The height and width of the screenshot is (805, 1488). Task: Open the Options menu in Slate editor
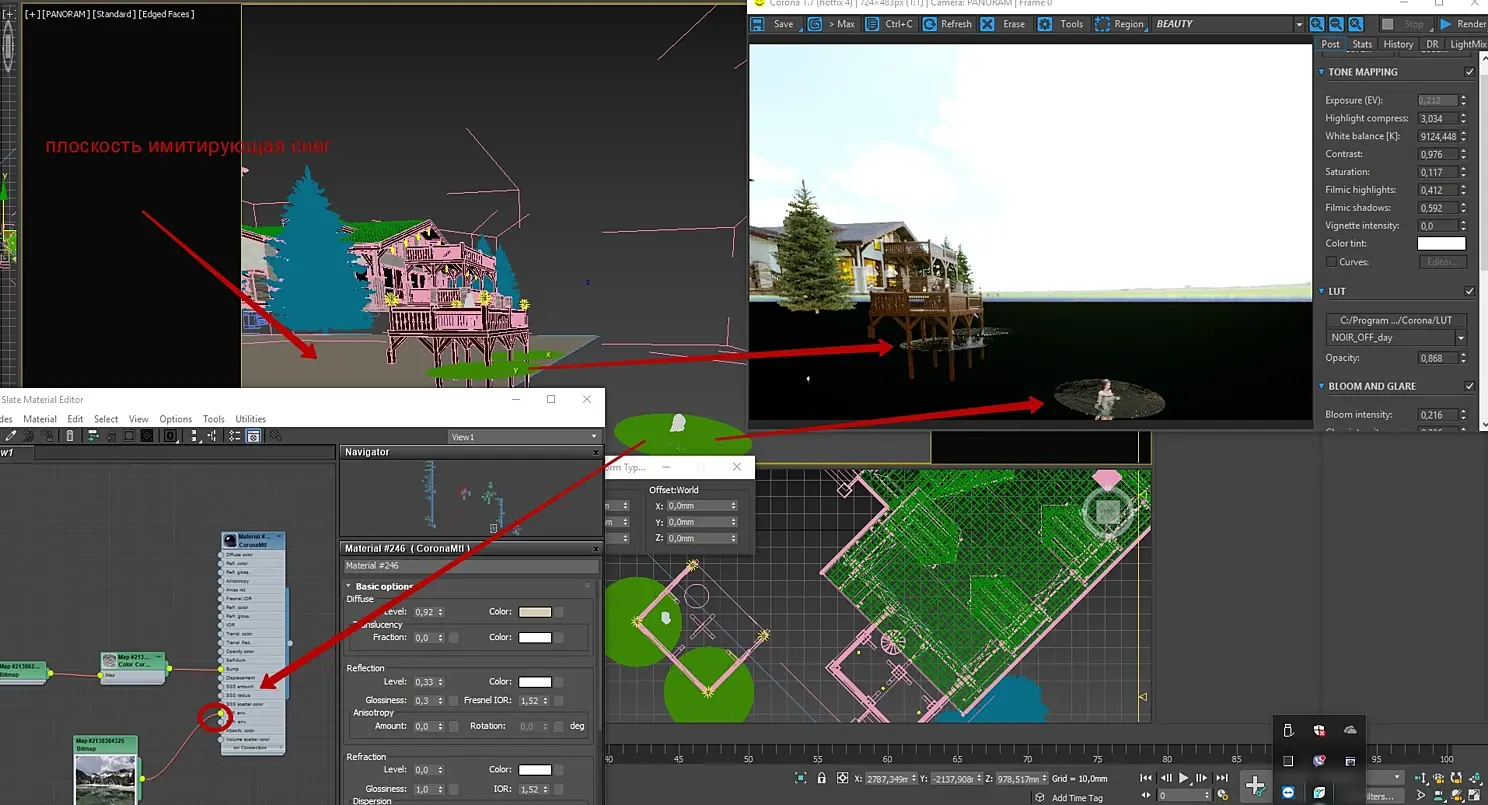coord(176,419)
